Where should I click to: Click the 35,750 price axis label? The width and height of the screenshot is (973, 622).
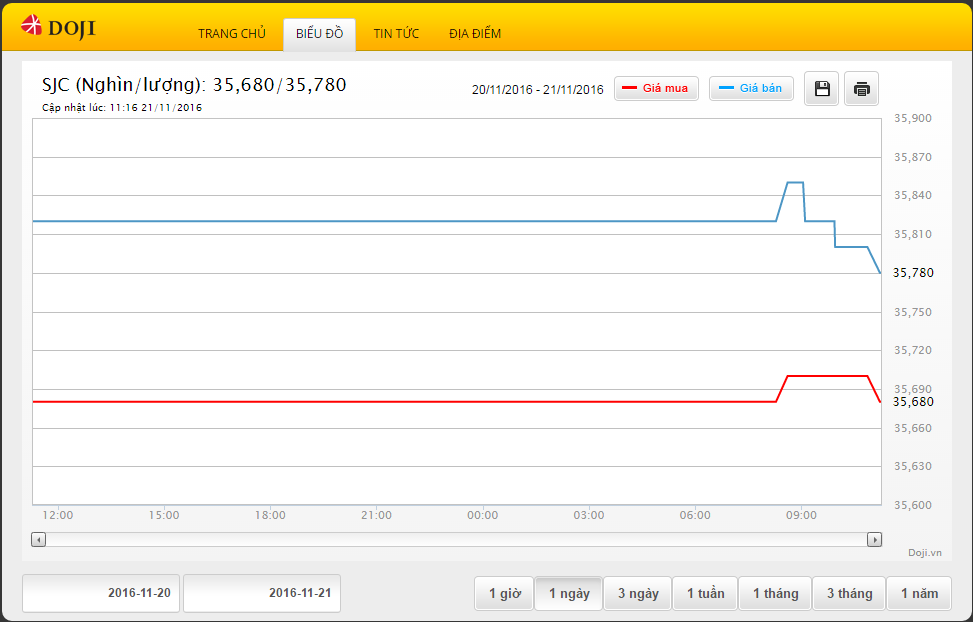point(913,312)
